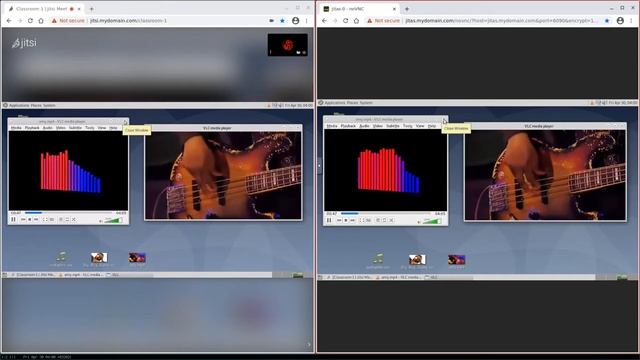Screen dimensions: 640x360
Task: Stop playback in left VLC player
Action: [29, 220]
